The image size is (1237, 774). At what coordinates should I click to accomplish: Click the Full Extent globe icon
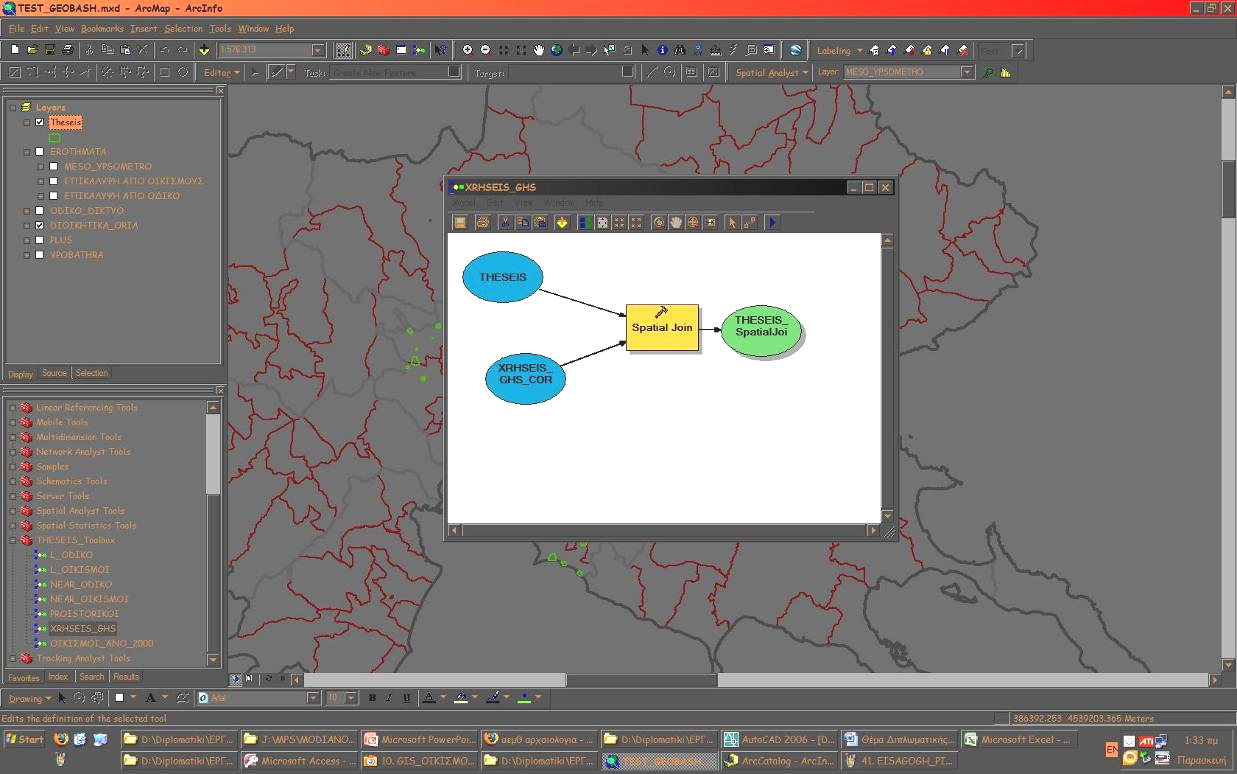point(556,50)
